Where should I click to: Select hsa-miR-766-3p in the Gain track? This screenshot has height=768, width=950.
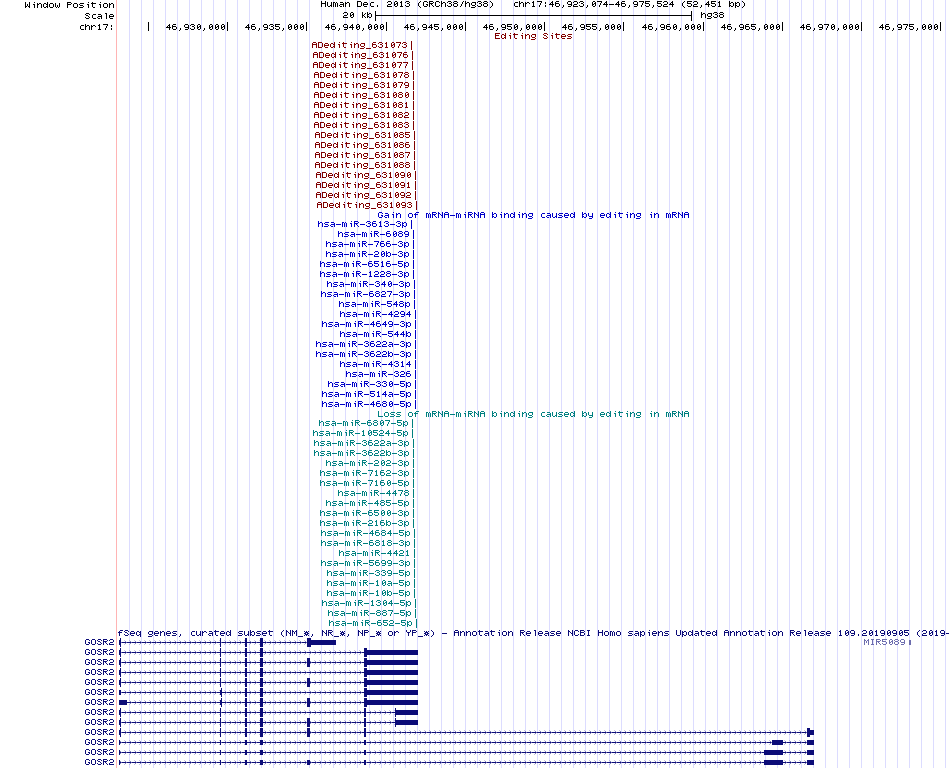368,244
